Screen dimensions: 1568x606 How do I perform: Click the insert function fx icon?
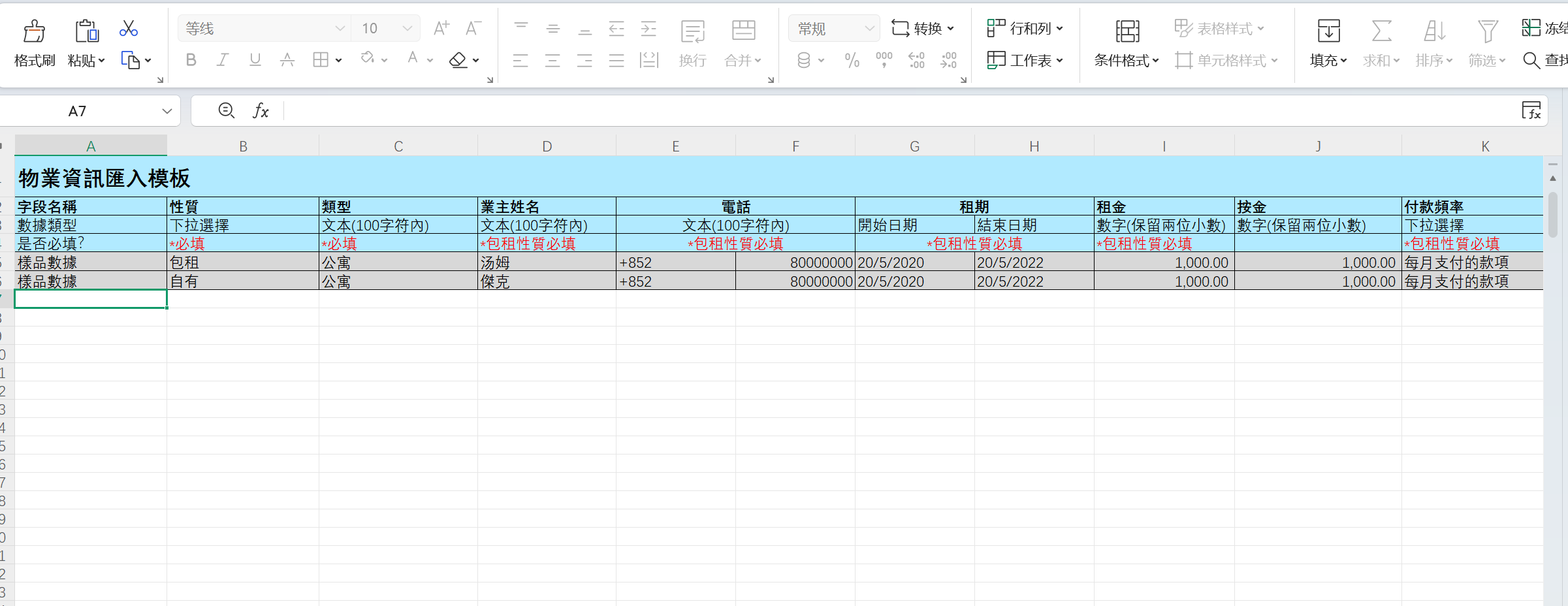[x=261, y=111]
